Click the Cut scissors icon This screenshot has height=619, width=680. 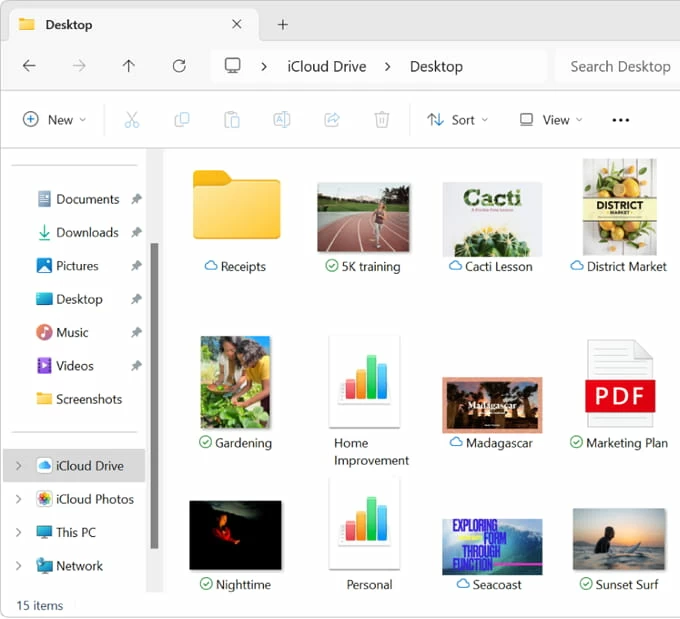click(x=132, y=120)
